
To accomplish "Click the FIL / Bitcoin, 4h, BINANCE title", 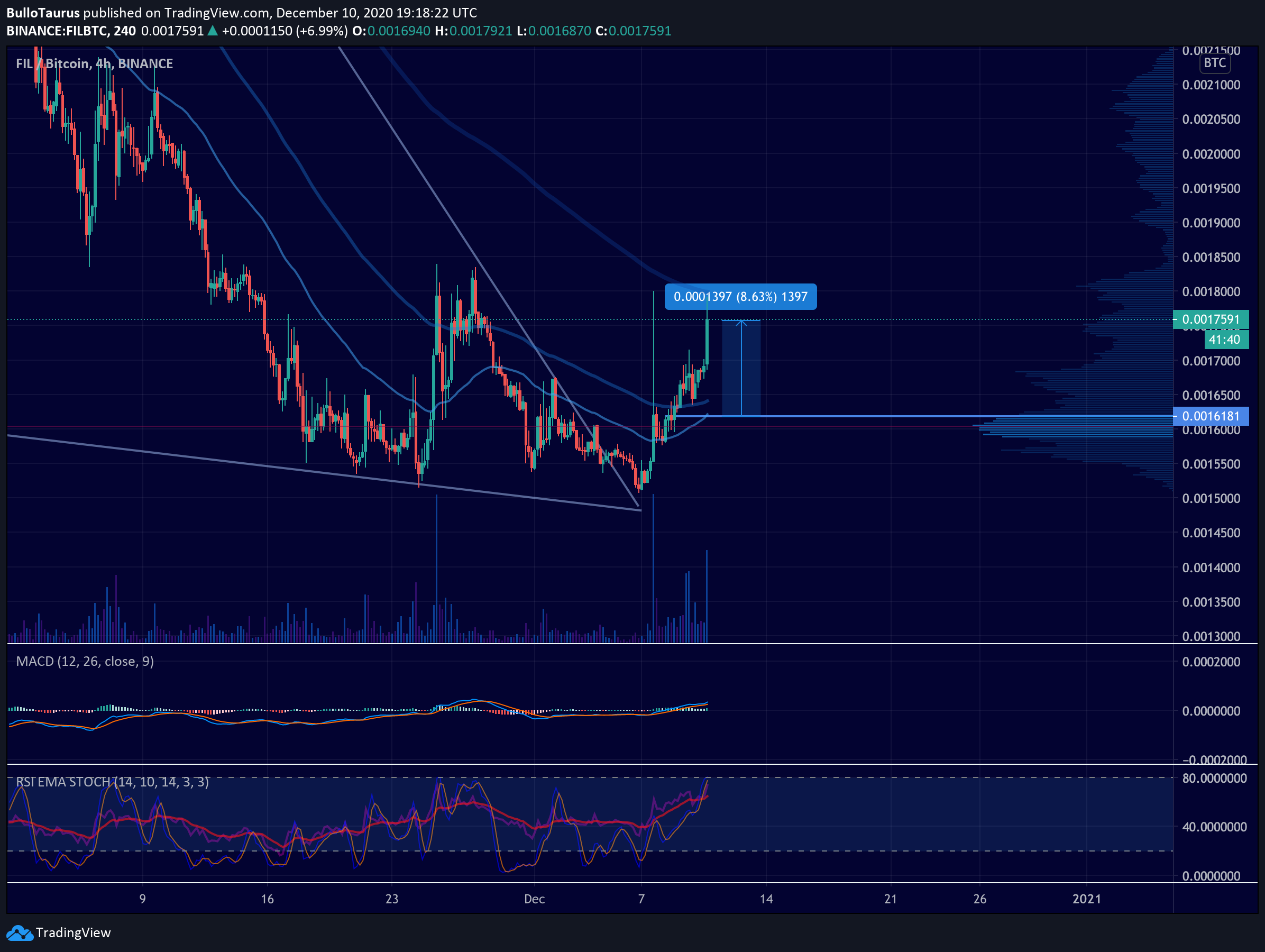I will tap(94, 63).
